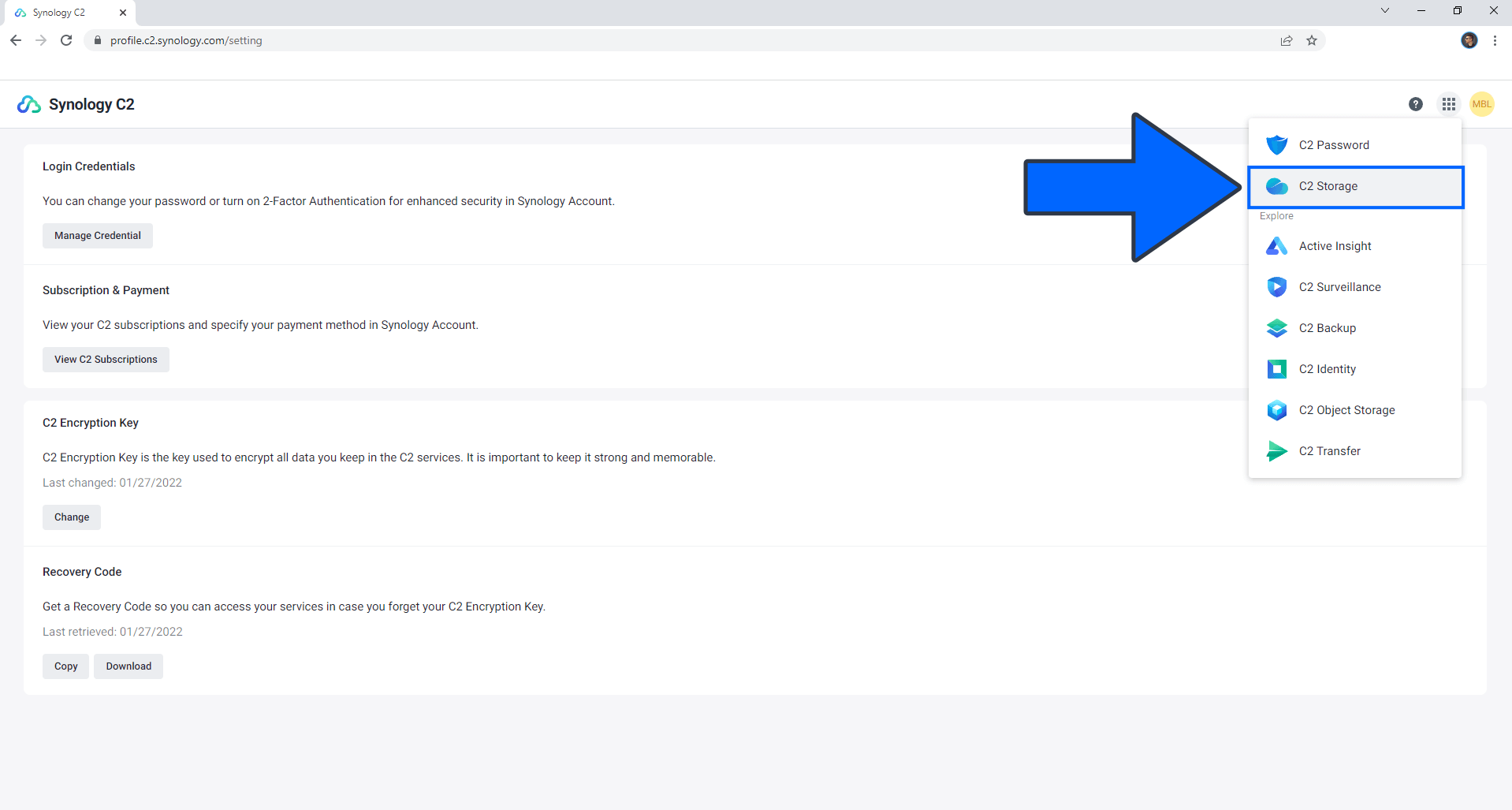This screenshot has width=1512, height=810.
Task: Download the recovery code
Action: 128,666
